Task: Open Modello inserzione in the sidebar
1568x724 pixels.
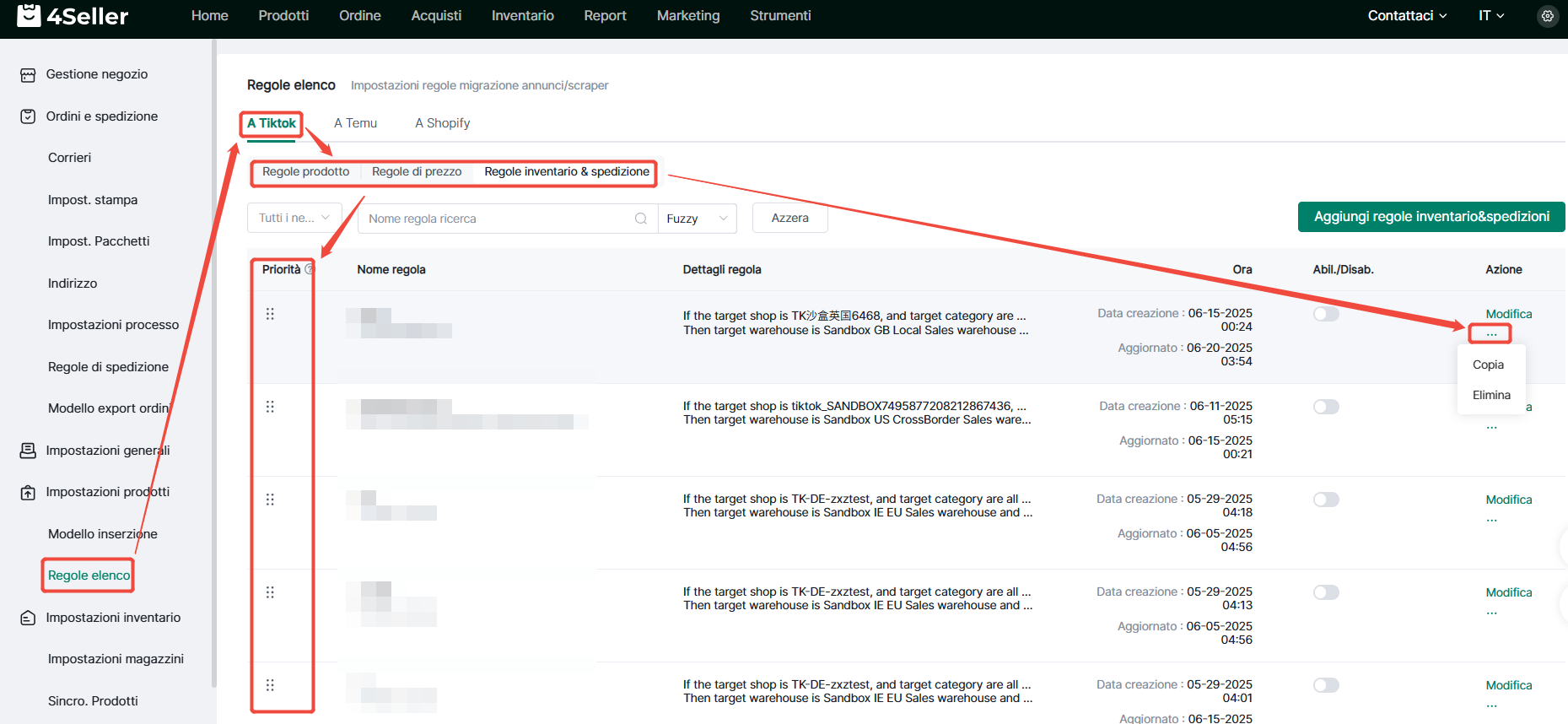Action: tap(103, 534)
